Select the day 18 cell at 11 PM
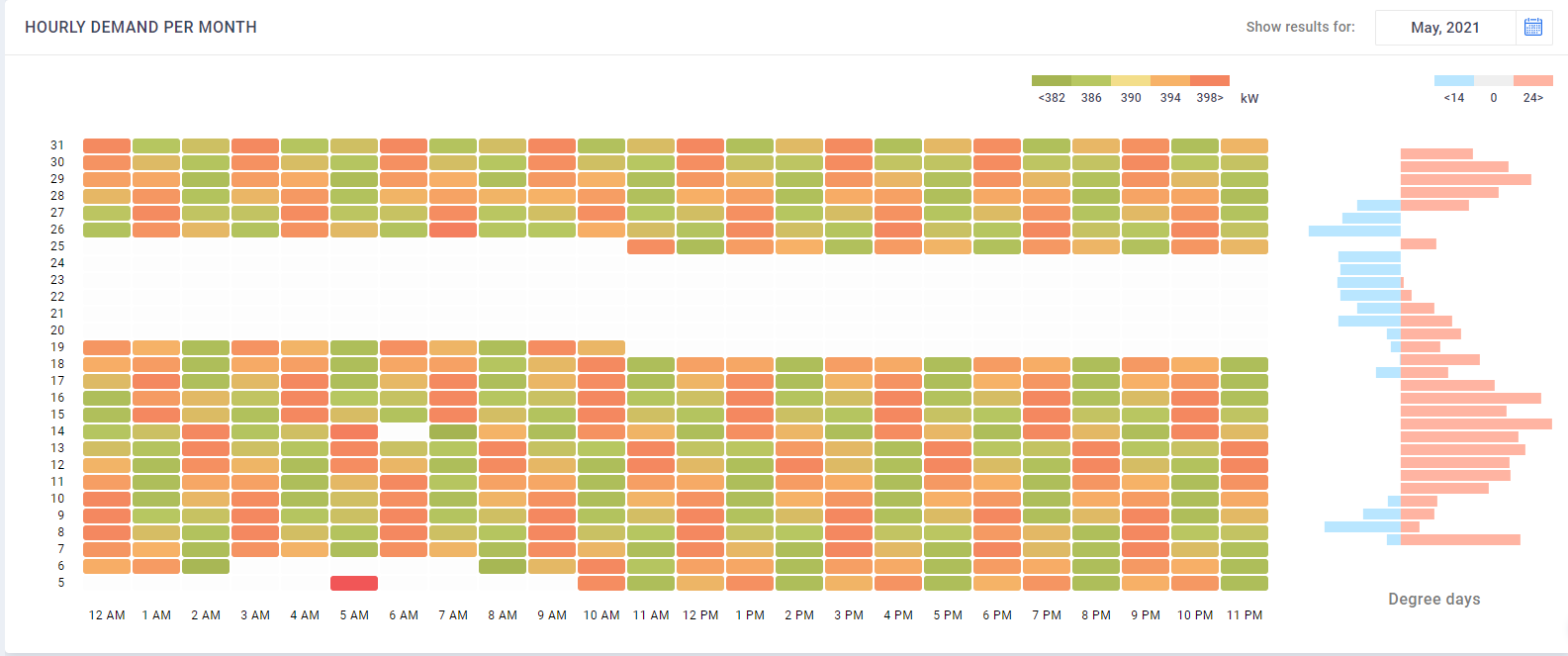Image resolution: width=1568 pixels, height=656 pixels. click(1245, 364)
